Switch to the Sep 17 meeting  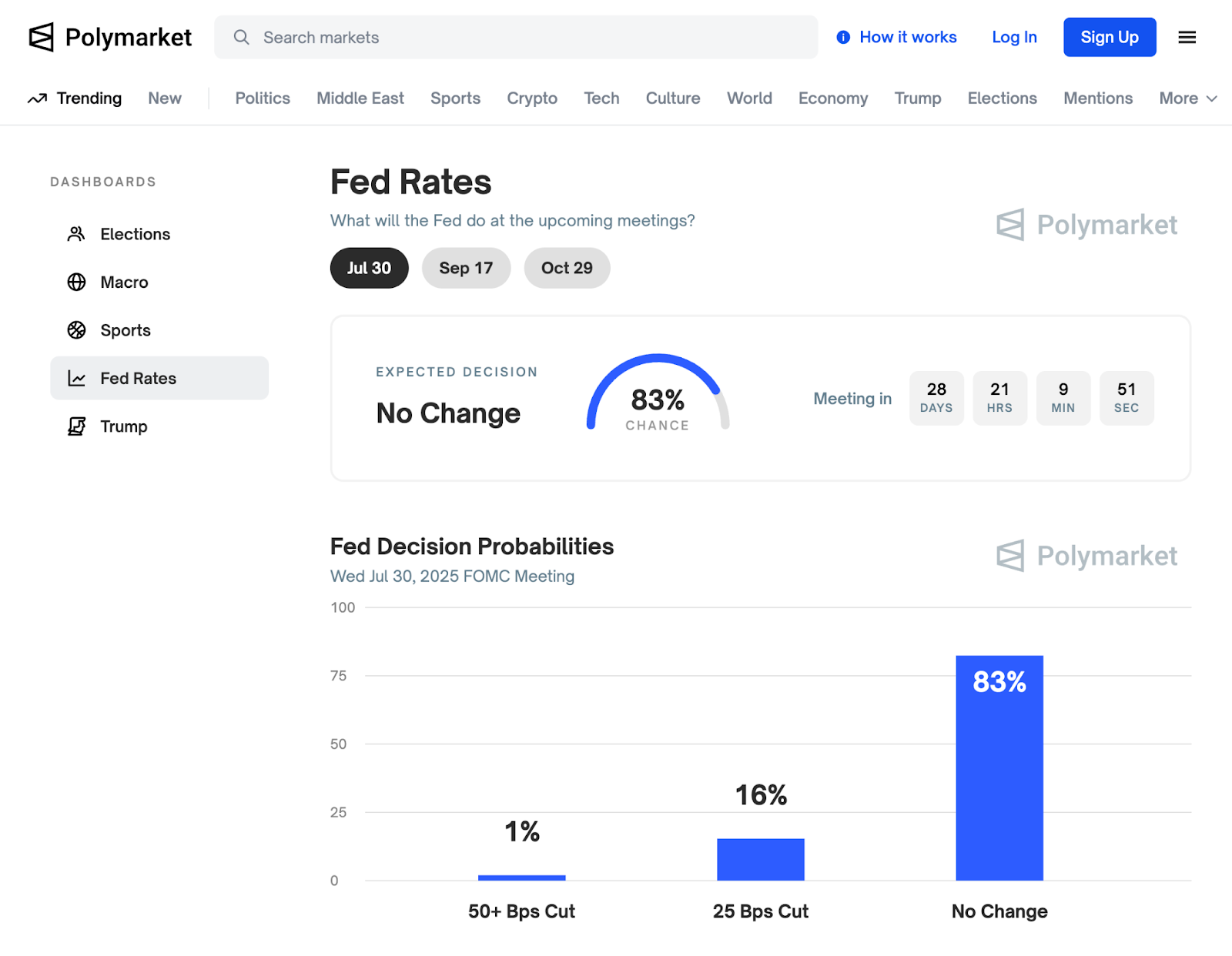tap(466, 268)
